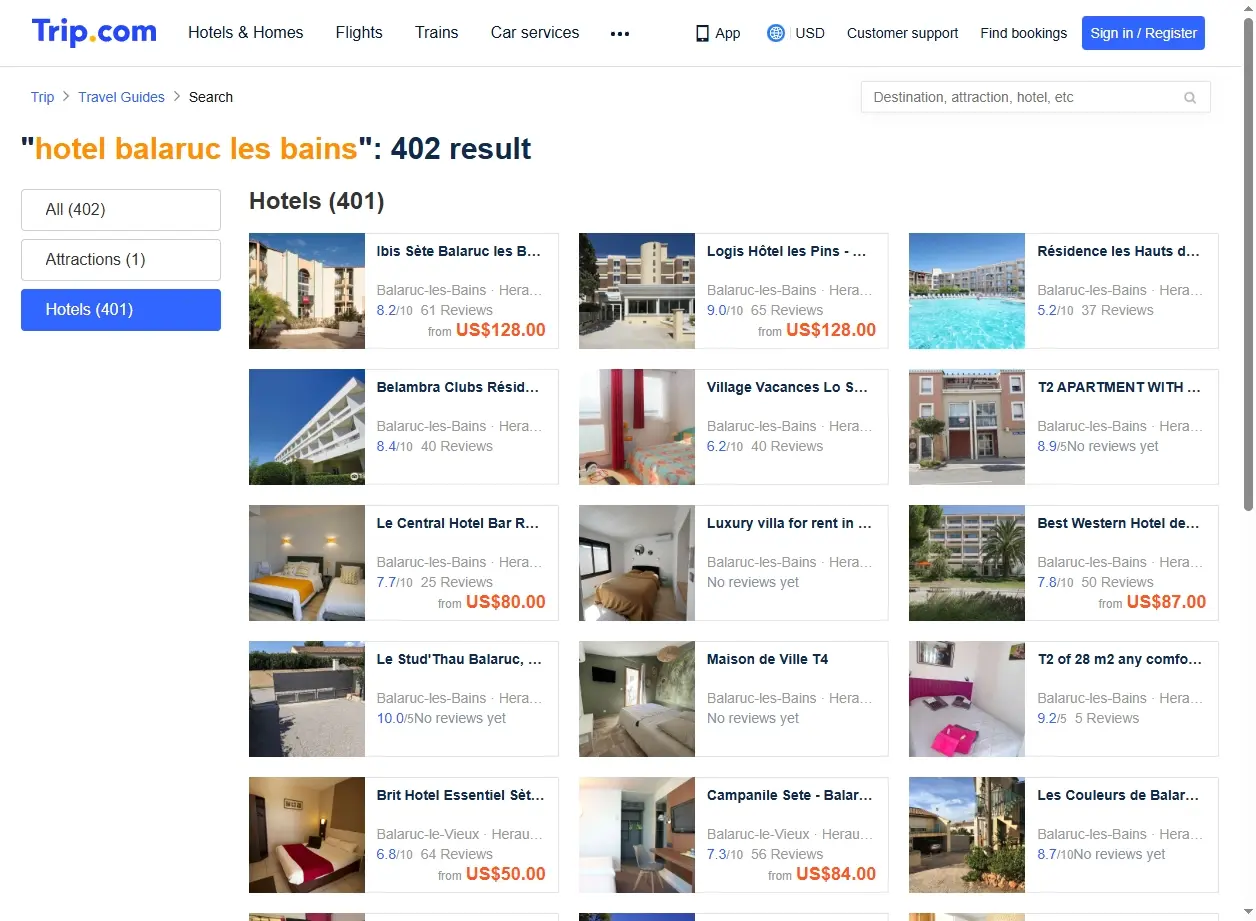This screenshot has height=921, width=1256.
Task: Open Logis Hôtel les Pins thumbnail
Action: point(637,291)
